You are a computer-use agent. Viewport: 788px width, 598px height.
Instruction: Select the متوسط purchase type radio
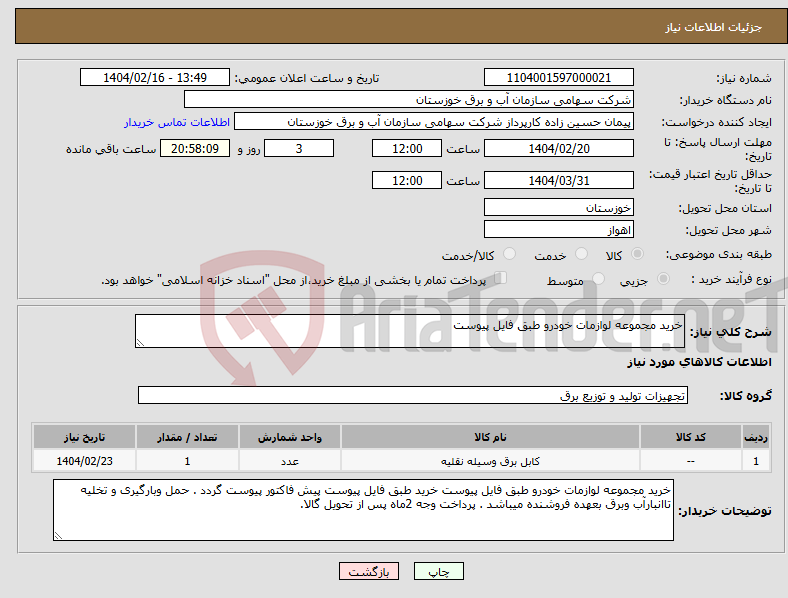(x=598, y=278)
